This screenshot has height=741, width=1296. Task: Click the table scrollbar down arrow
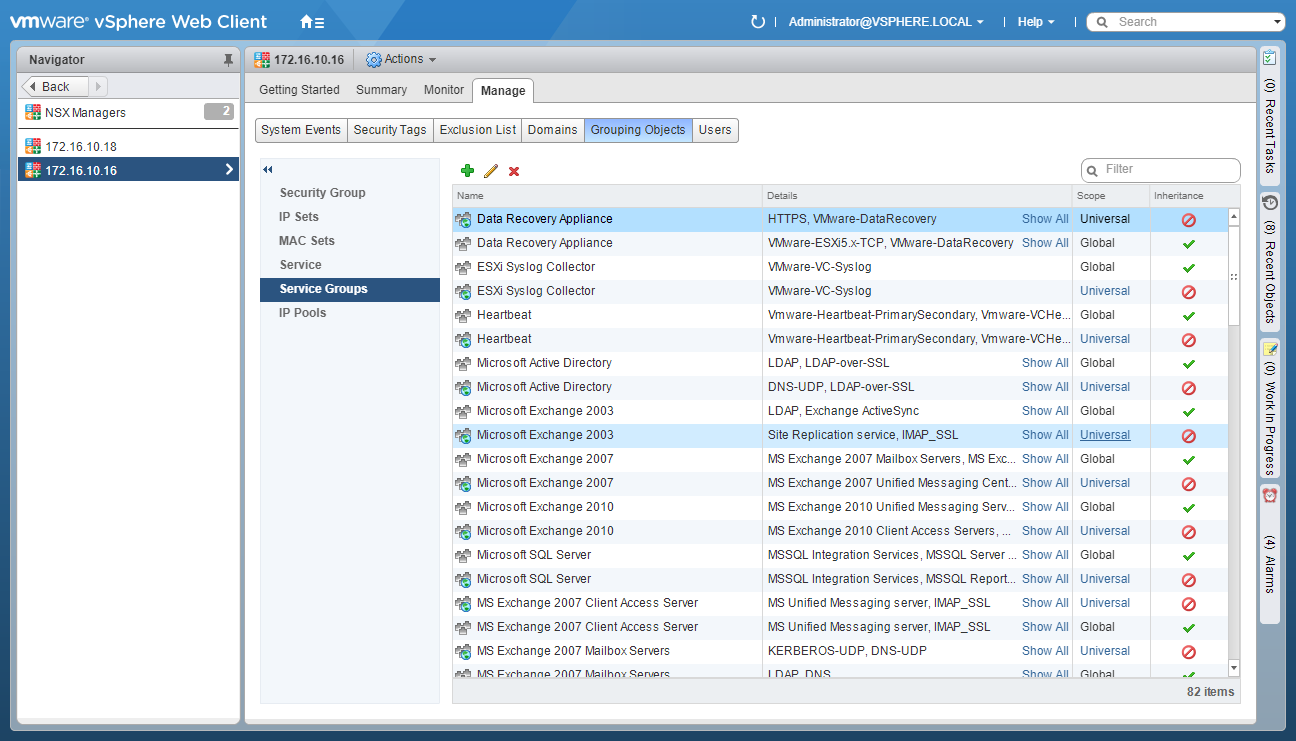[x=1234, y=667]
